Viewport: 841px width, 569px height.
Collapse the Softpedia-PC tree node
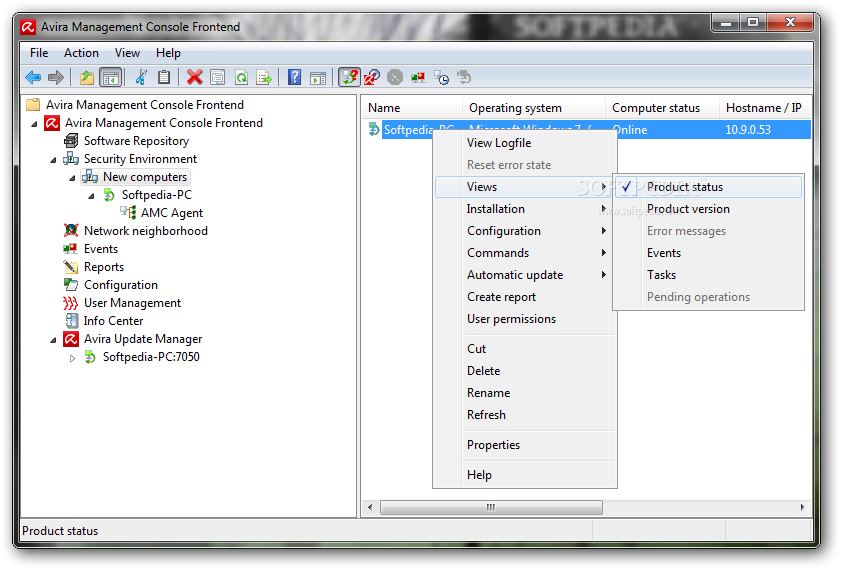[x=91, y=196]
